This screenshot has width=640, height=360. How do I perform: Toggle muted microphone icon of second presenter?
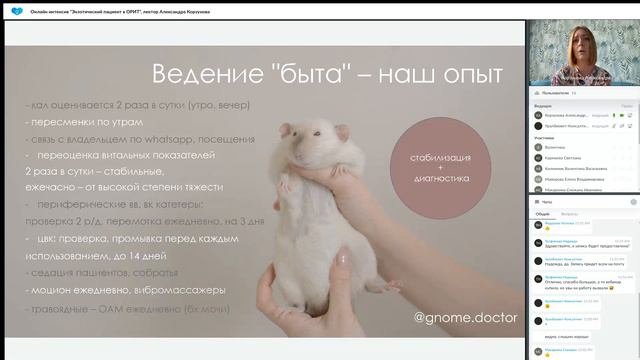point(614,126)
